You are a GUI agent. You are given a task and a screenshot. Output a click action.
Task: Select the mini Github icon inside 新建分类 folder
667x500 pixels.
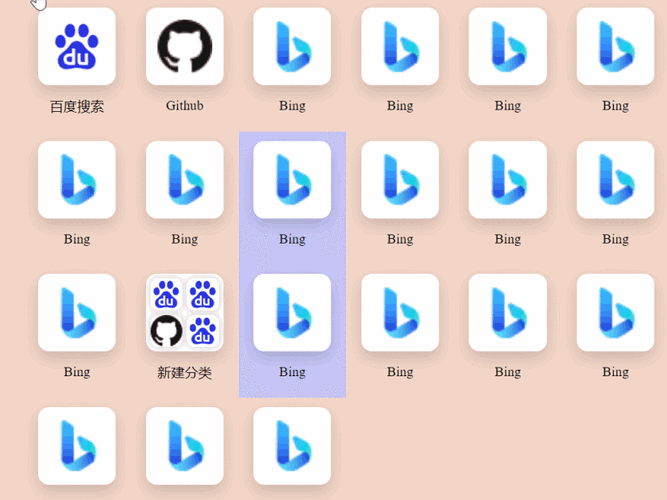pyautogui.click(x=166, y=331)
